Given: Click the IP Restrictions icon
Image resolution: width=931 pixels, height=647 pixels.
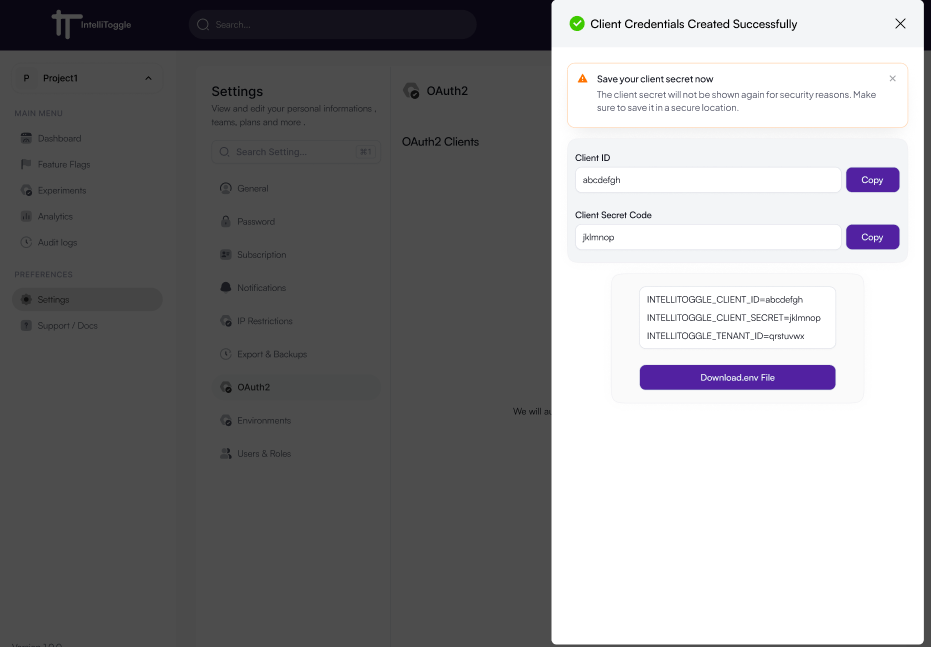Looking at the screenshot, I should (225, 321).
